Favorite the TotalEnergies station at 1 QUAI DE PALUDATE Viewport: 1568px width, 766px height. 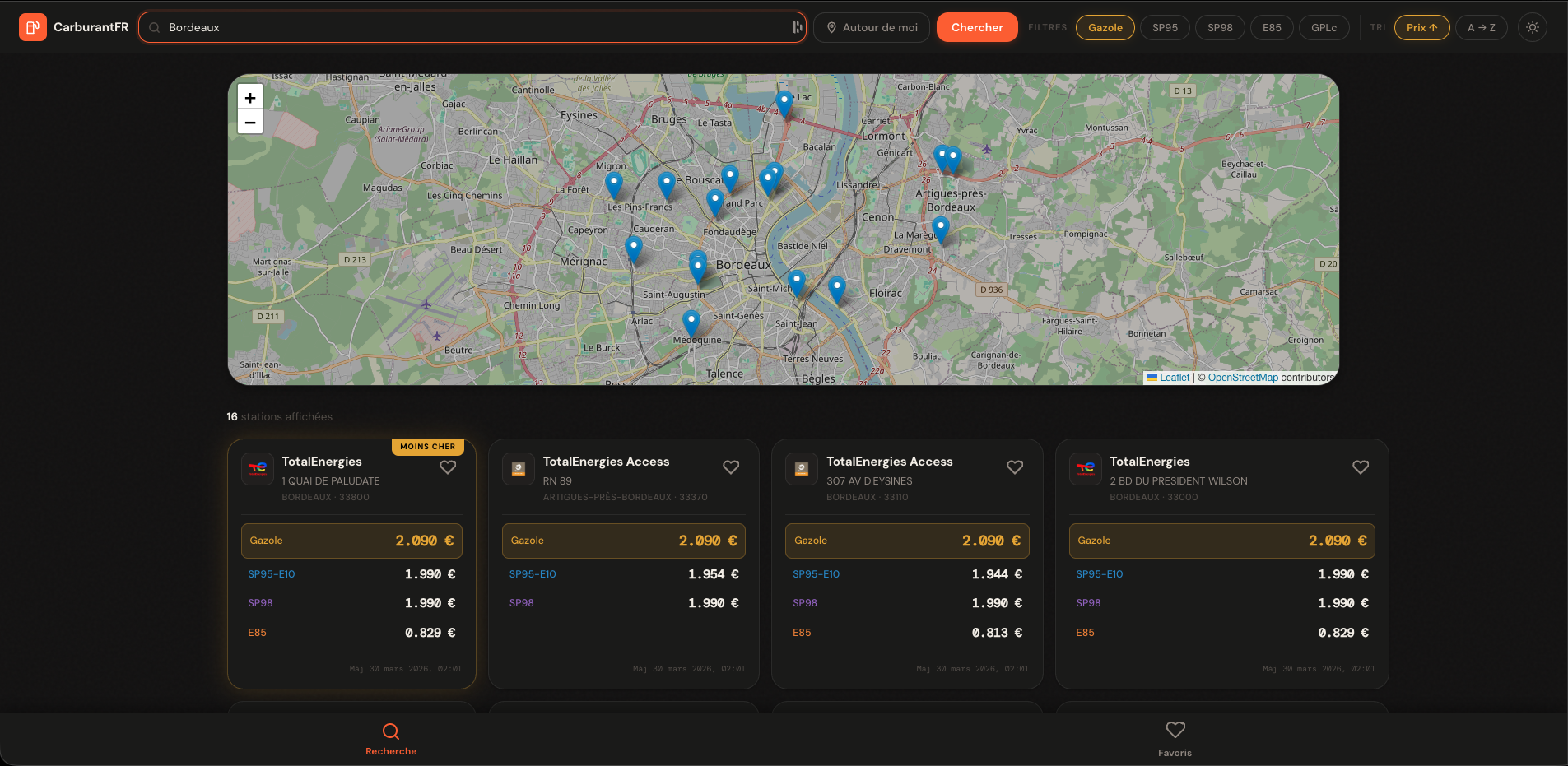pos(448,467)
